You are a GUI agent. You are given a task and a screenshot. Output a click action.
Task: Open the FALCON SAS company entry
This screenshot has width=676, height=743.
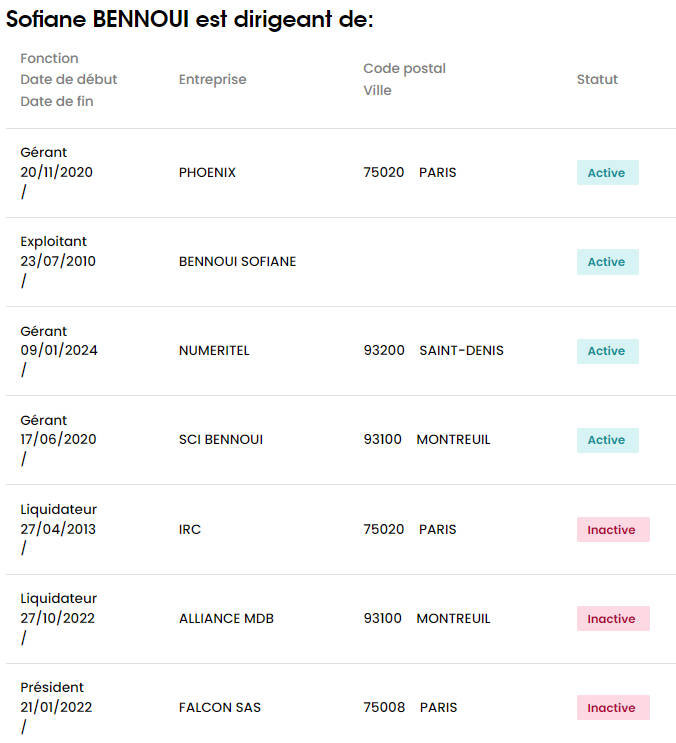(x=220, y=707)
